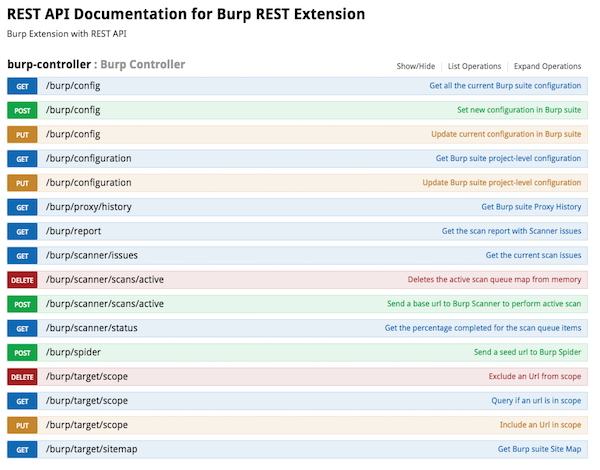Click the POST badge for /burp/spider
600x470 pixels.
tap(22, 352)
